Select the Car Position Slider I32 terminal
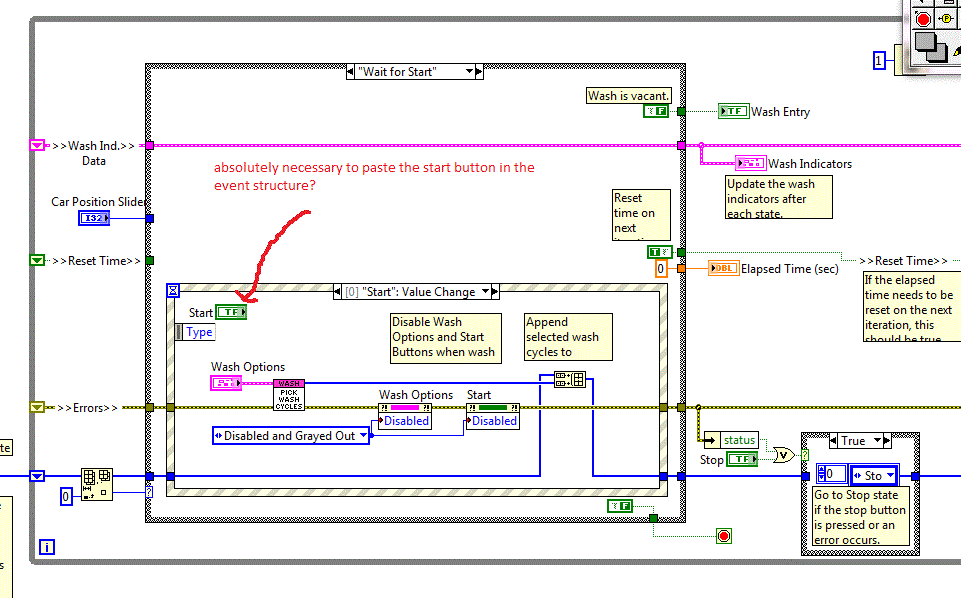The image size is (961, 598). [x=94, y=218]
